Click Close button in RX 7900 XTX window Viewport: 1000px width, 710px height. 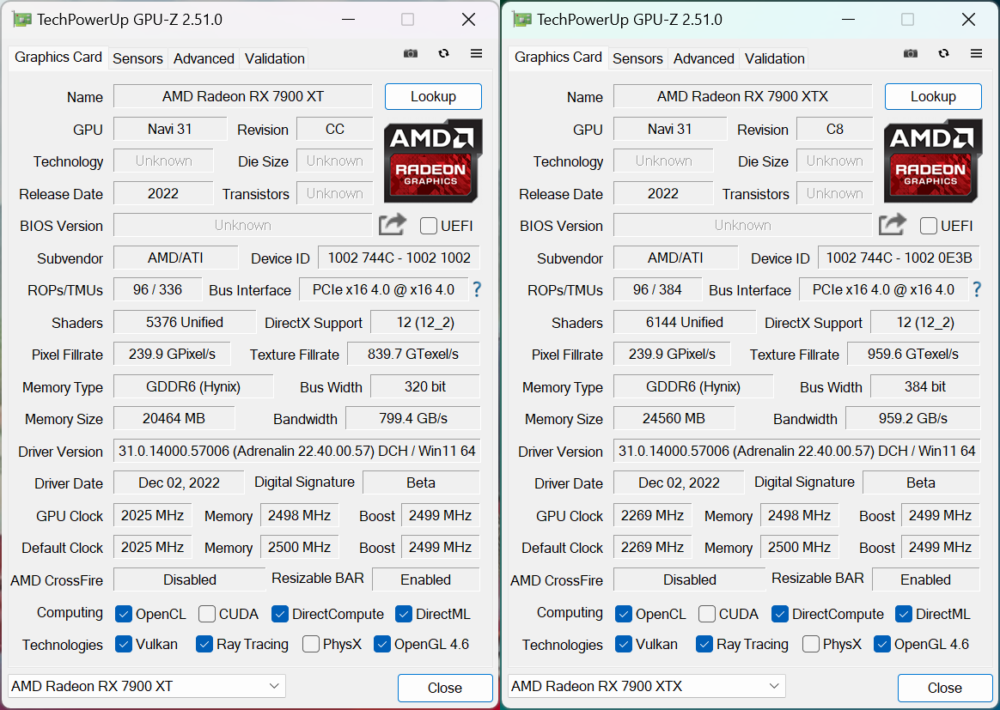tap(945, 688)
